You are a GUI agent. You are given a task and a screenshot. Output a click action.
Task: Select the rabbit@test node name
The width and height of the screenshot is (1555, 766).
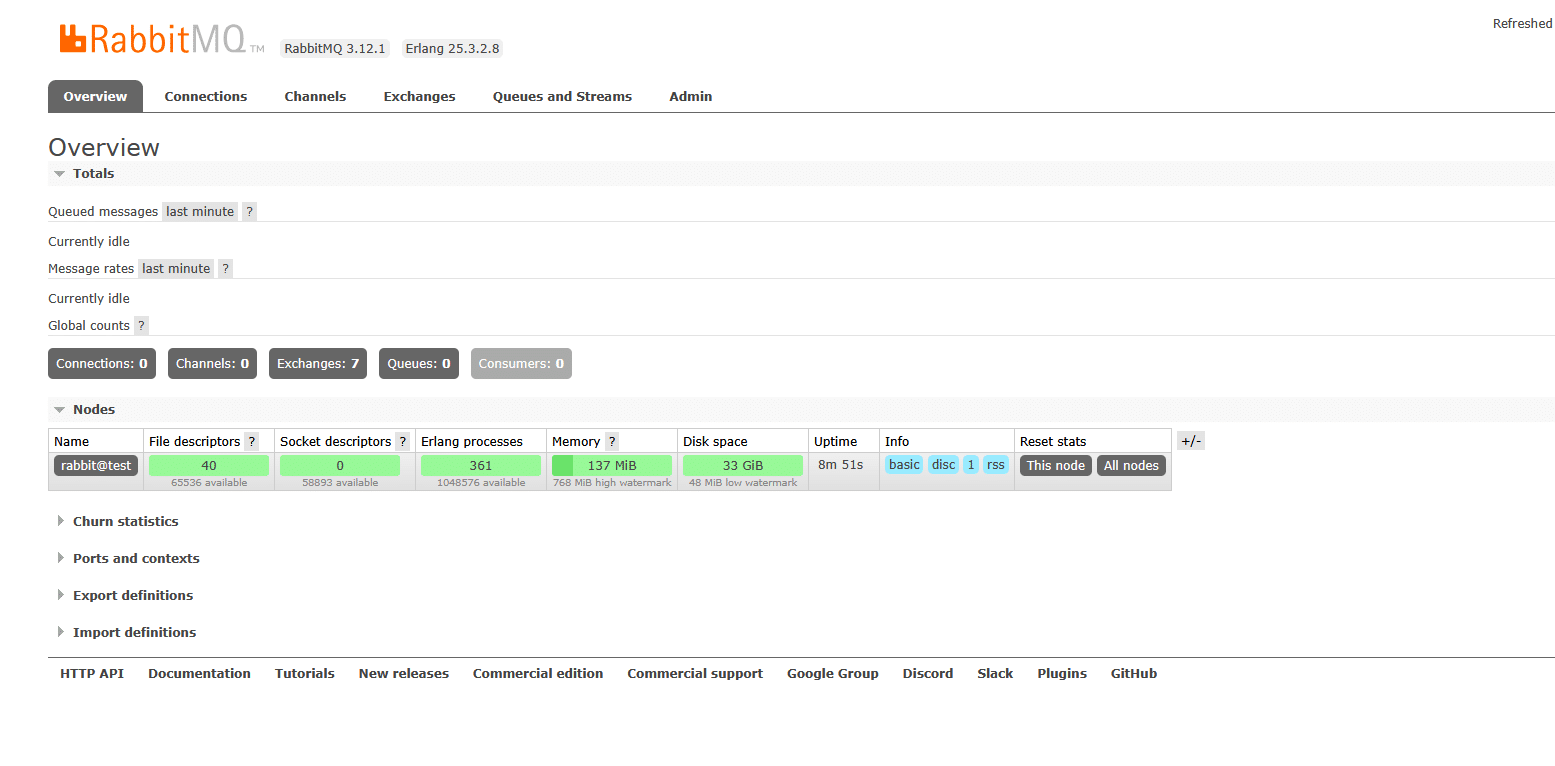[x=95, y=464]
